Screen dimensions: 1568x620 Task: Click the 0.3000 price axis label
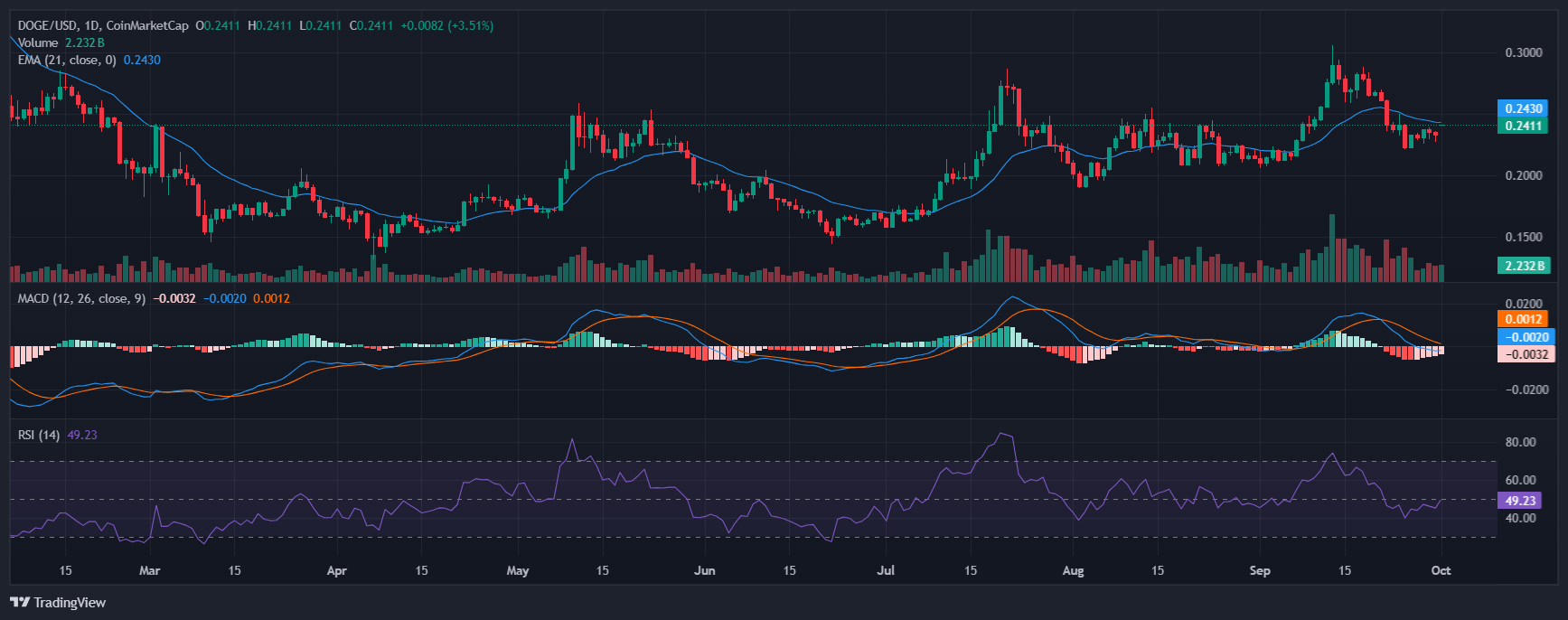pos(1523,52)
